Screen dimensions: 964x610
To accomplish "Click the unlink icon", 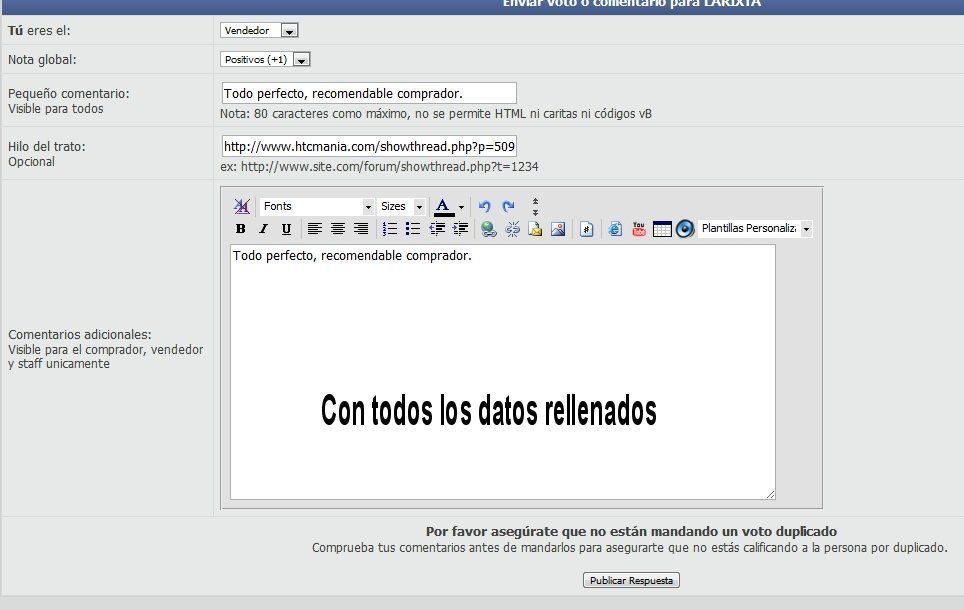I will tap(512, 229).
